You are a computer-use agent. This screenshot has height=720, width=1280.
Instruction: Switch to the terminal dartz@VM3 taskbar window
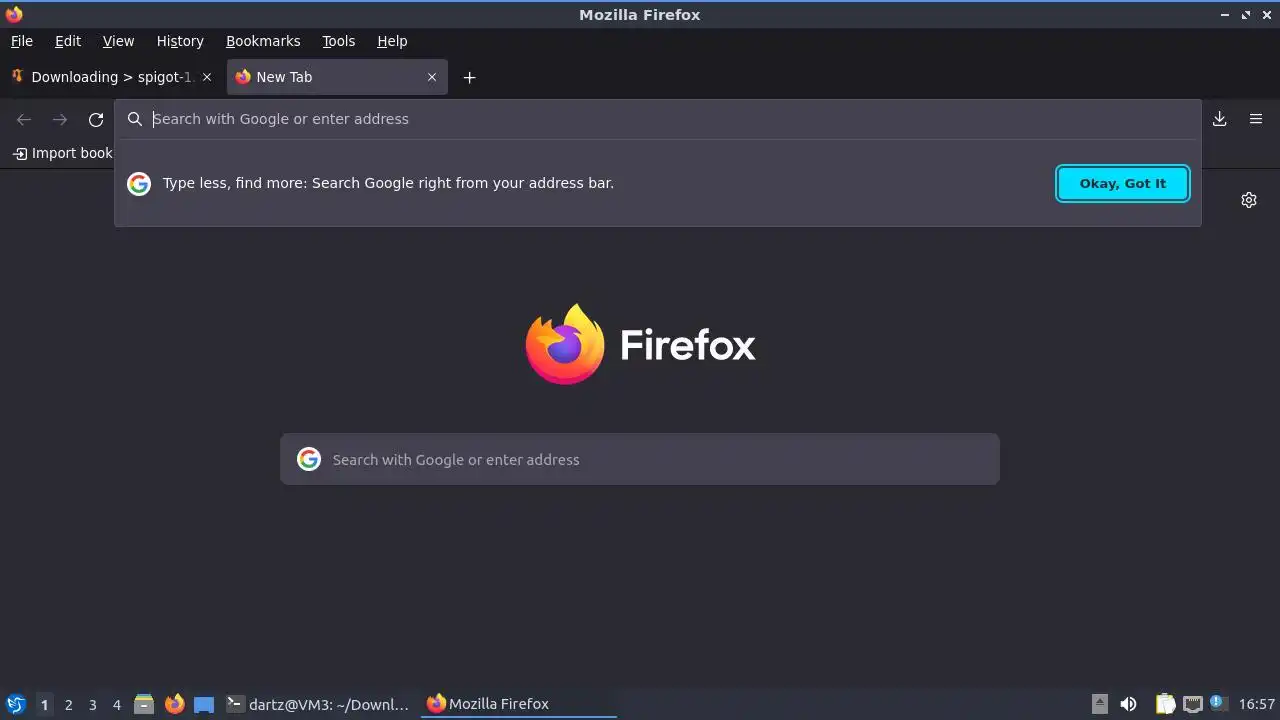pyautogui.click(x=318, y=704)
